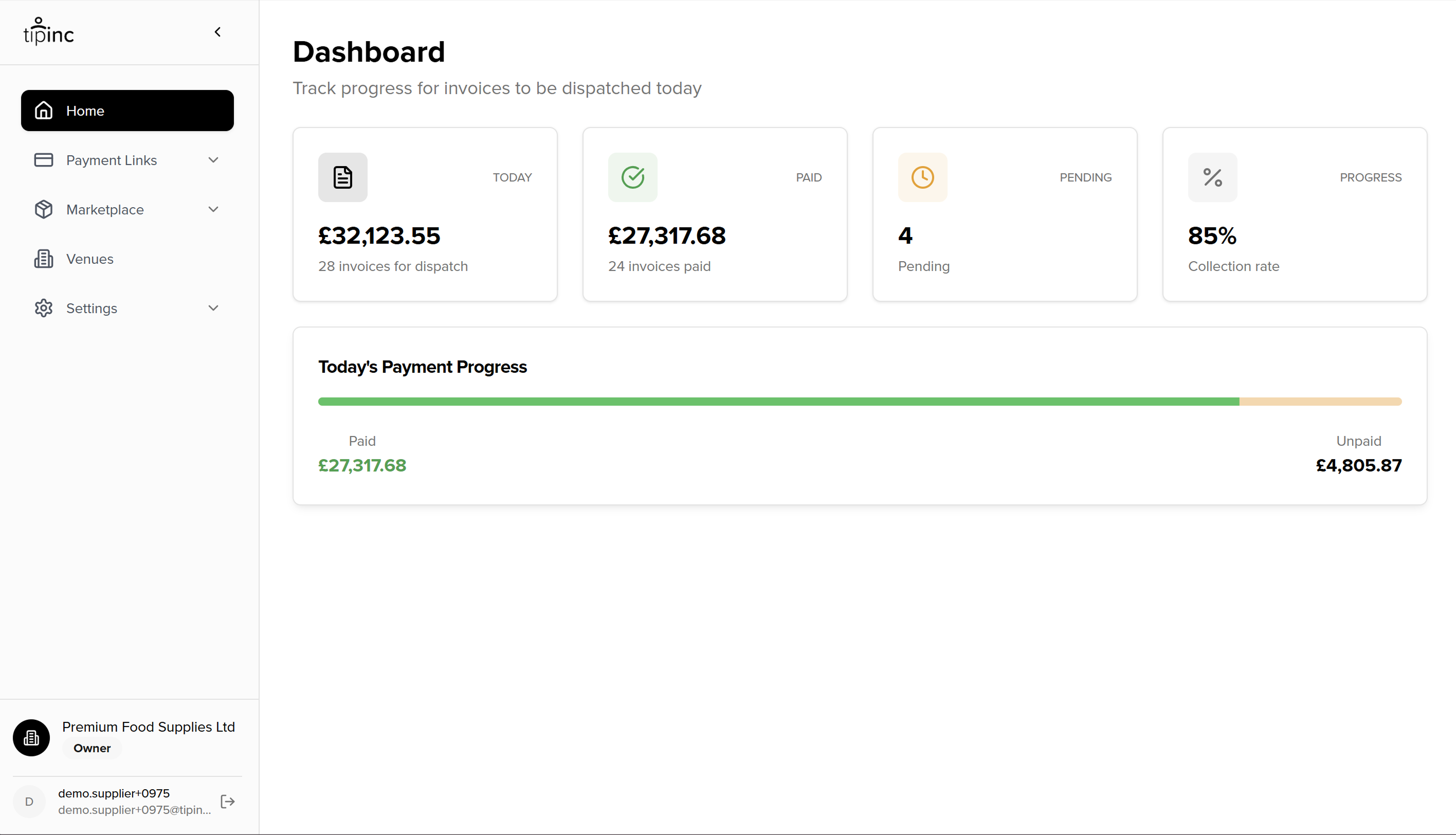The image size is (1456, 835).
Task: Click the green paid section of the progress bar
Action: click(x=778, y=402)
